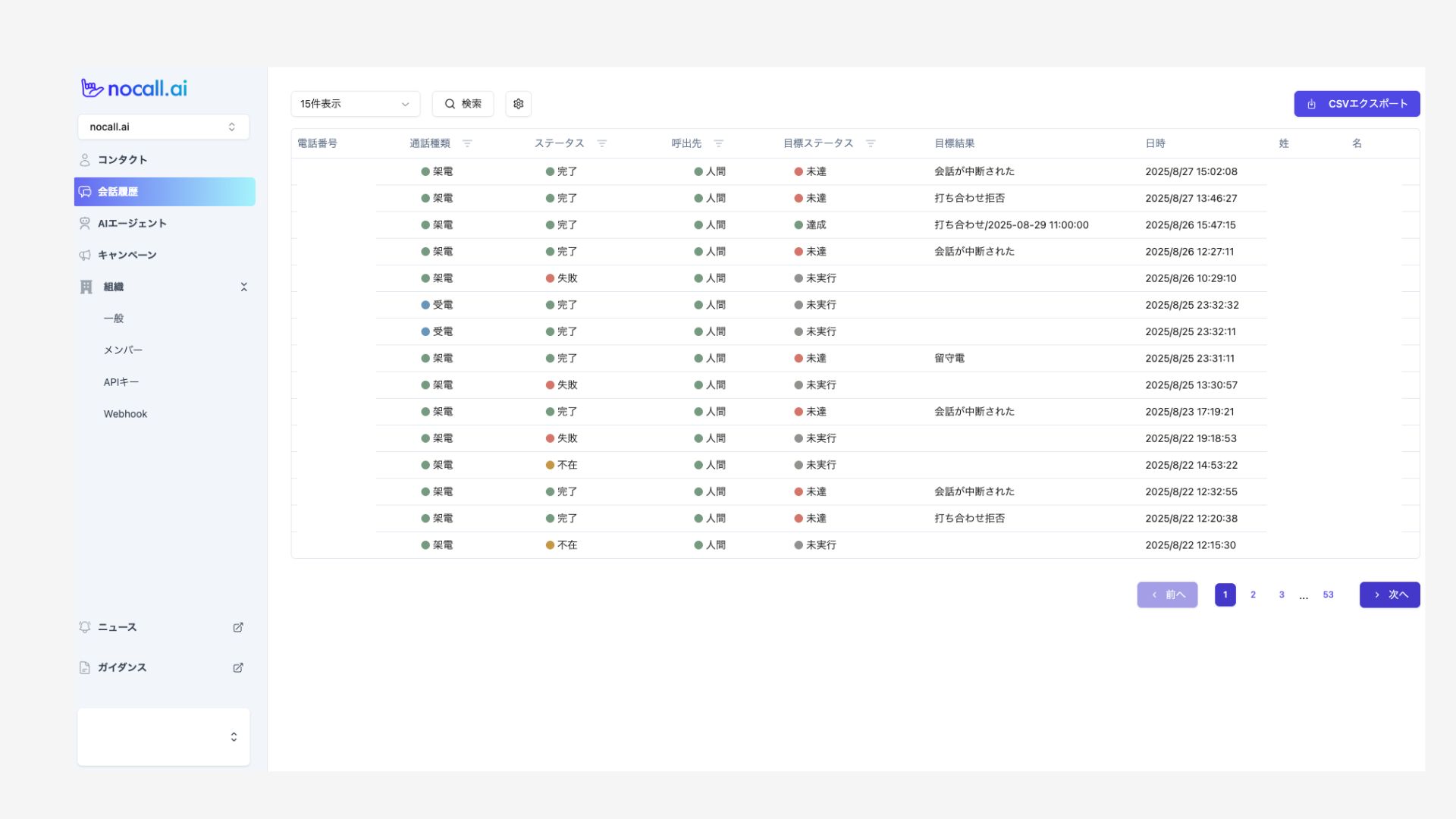This screenshot has height=819, width=1456.
Task: Open the 15件表示 rows dropdown
Action: point(355,104)
